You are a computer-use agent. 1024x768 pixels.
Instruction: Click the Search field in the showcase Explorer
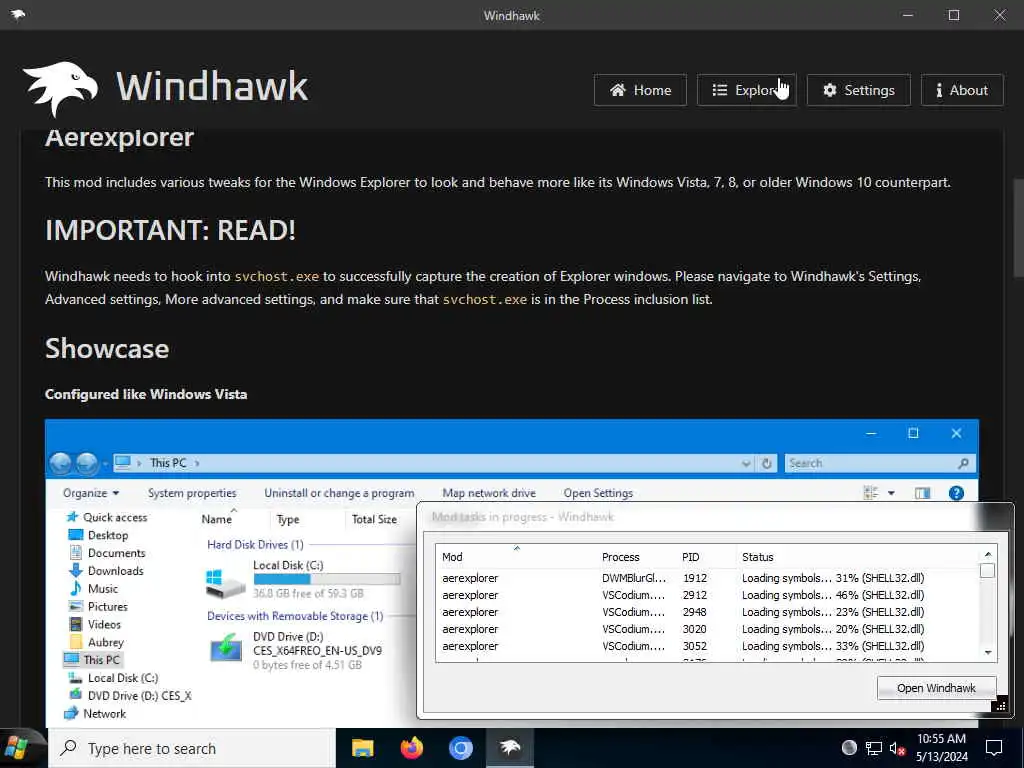(880, 463)
